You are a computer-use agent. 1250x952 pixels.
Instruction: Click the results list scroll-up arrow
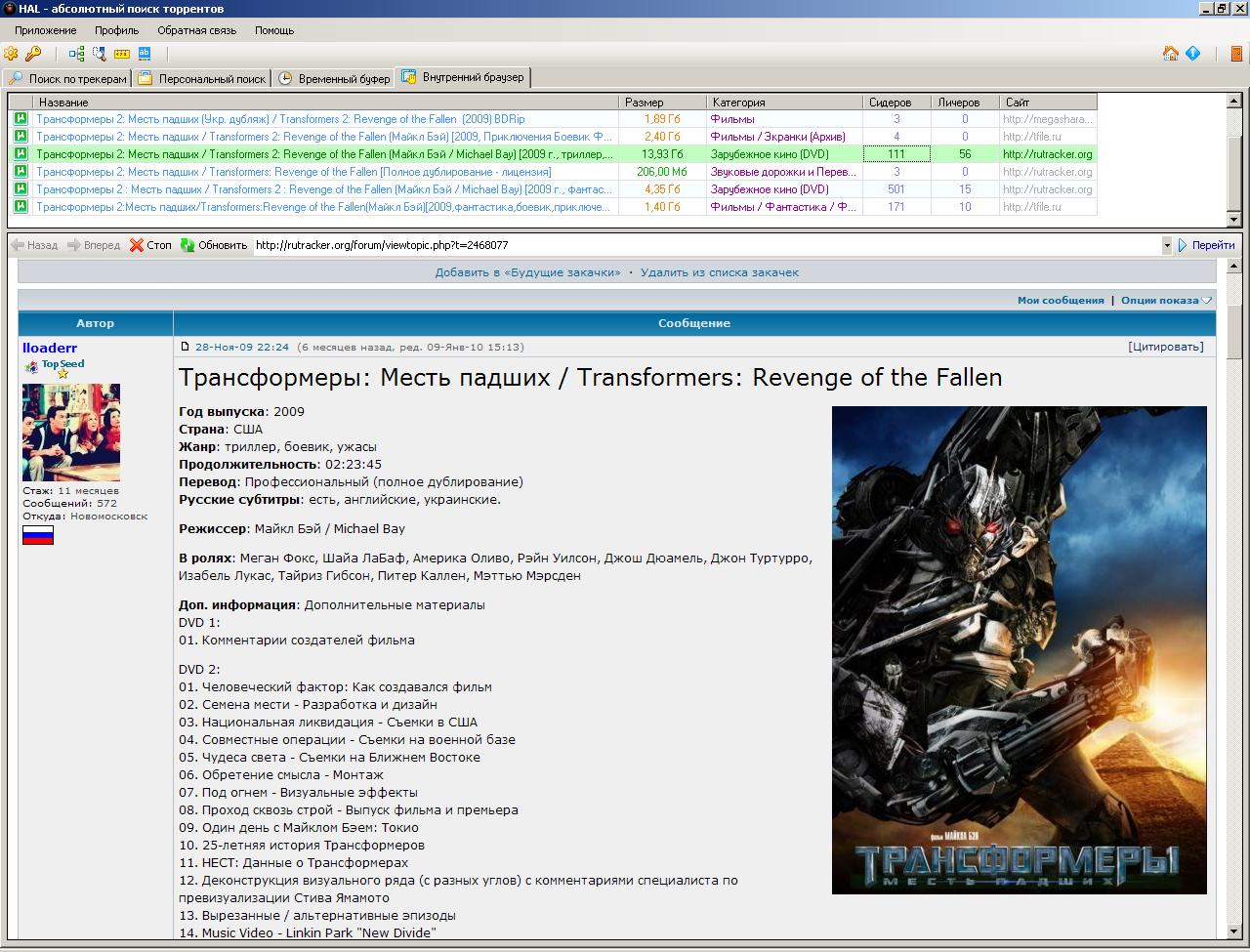coord(1233,101)
